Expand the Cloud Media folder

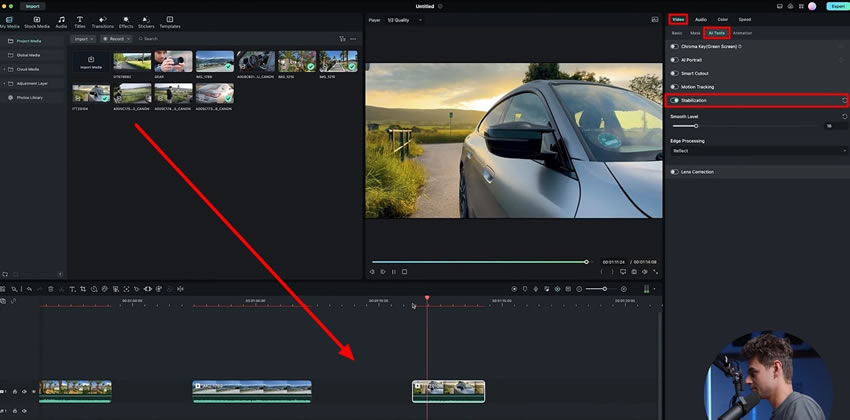[x=4, y=69]
